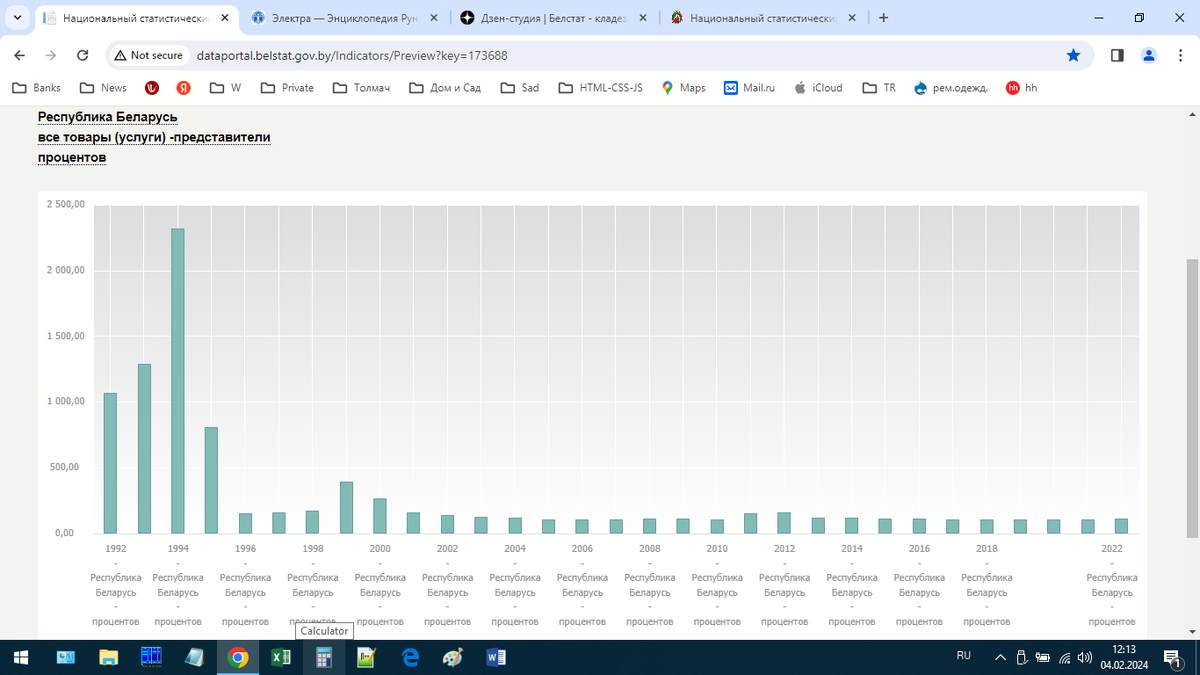Open the Private bookmark folder
1200x675 pixels.
click(x=287, y=88)
